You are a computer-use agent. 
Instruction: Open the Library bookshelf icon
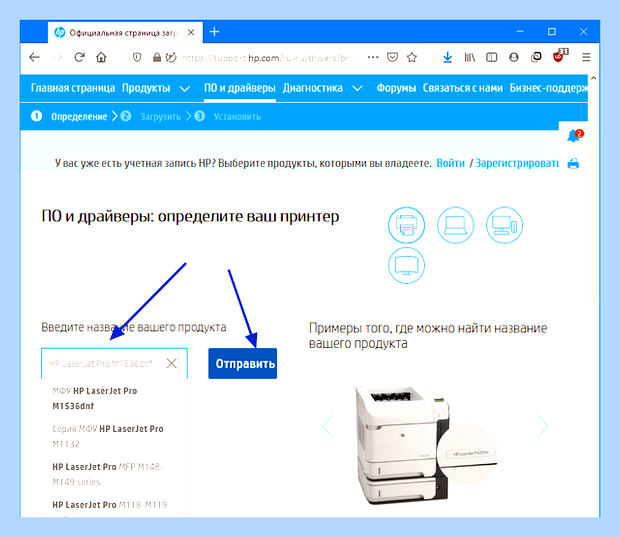pyautogui.click(x=469, y=58)
